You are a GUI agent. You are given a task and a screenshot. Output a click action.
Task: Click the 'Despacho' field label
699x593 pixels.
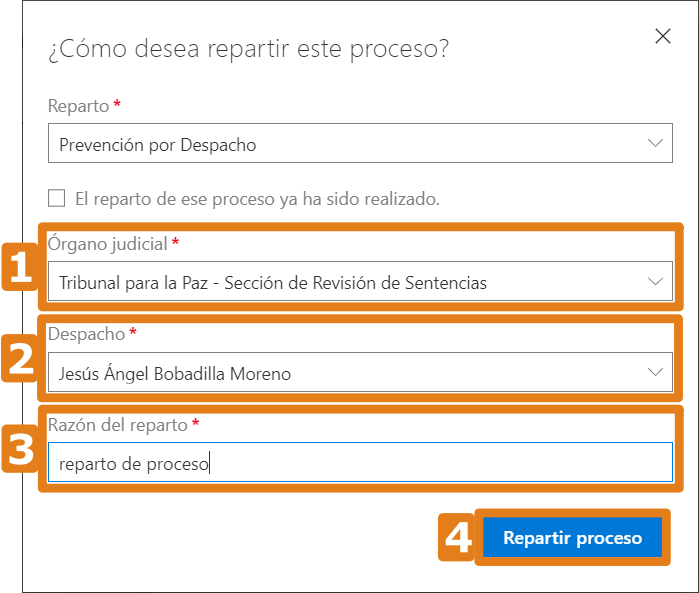coord(86,334)
